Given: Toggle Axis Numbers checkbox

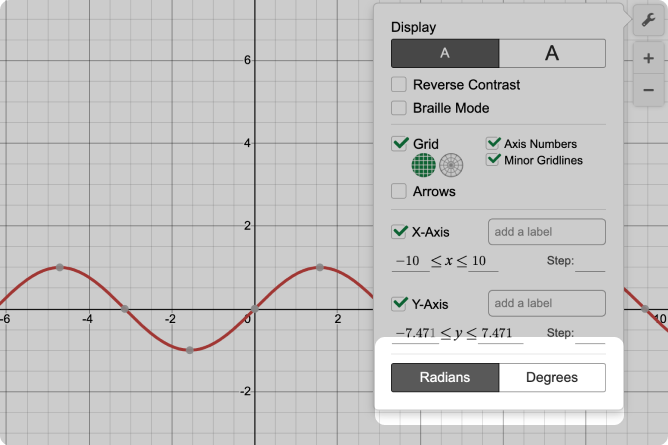Looking at the screenshot, I should point(493,144).
